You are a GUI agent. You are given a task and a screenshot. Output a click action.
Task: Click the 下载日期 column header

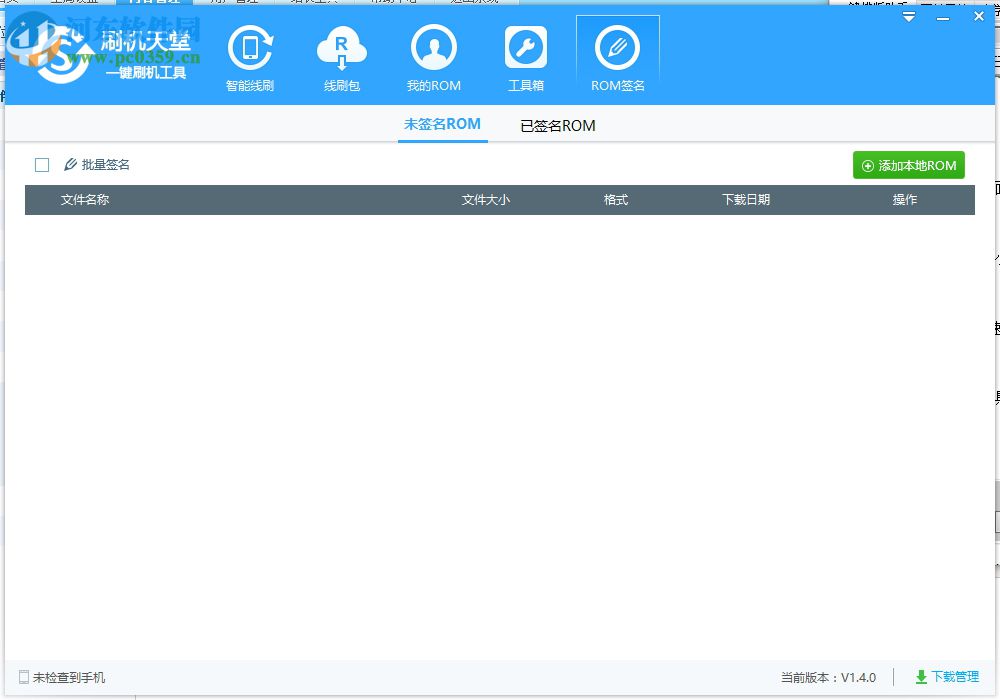pos(746,200)
